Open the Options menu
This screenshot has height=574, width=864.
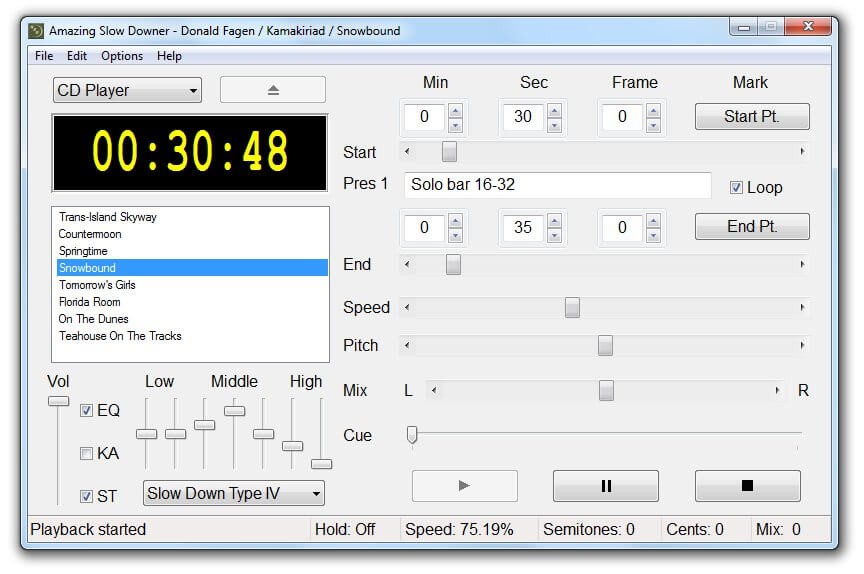[122, 56]
